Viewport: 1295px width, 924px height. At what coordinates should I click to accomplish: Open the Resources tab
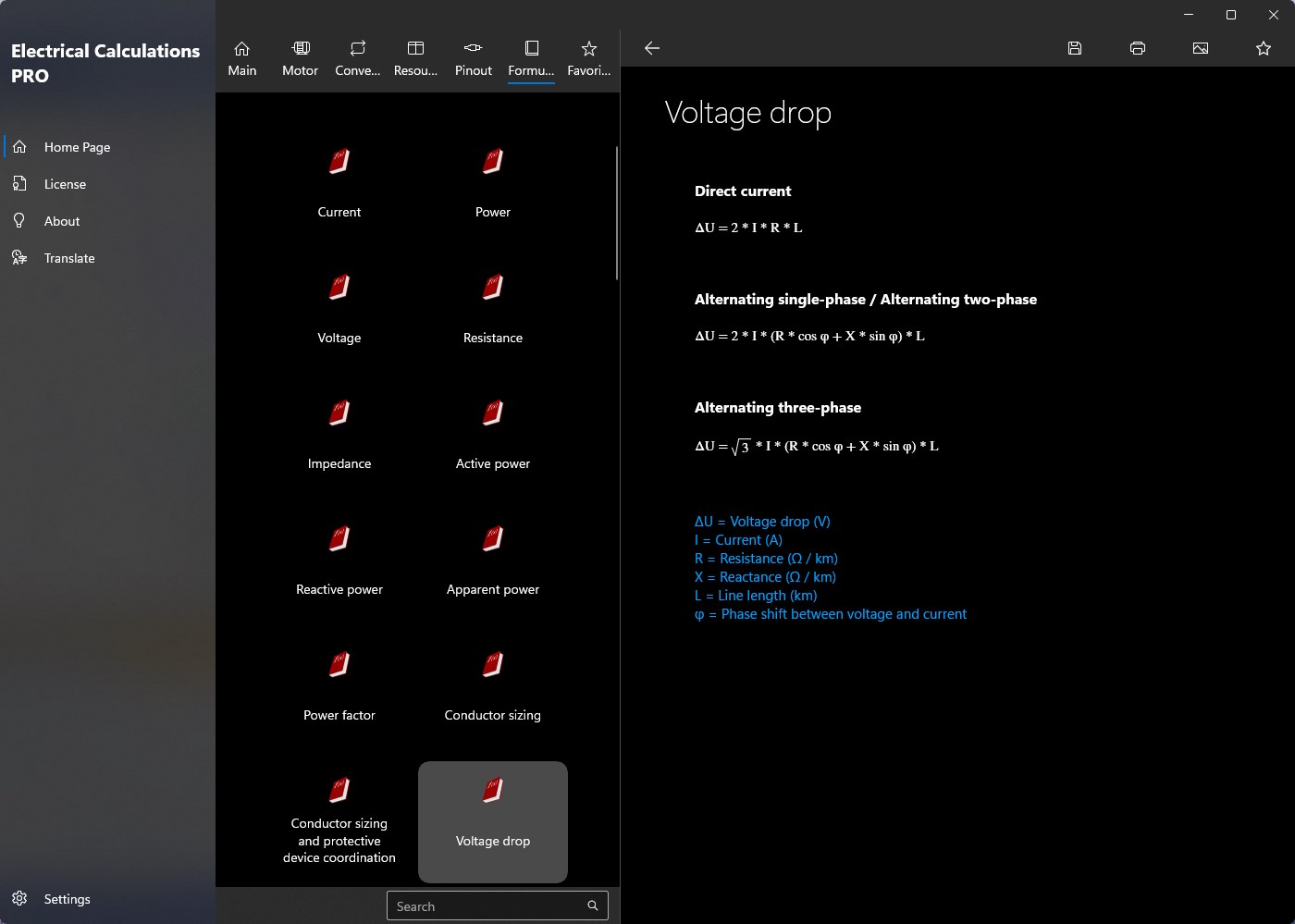(416, 58)
